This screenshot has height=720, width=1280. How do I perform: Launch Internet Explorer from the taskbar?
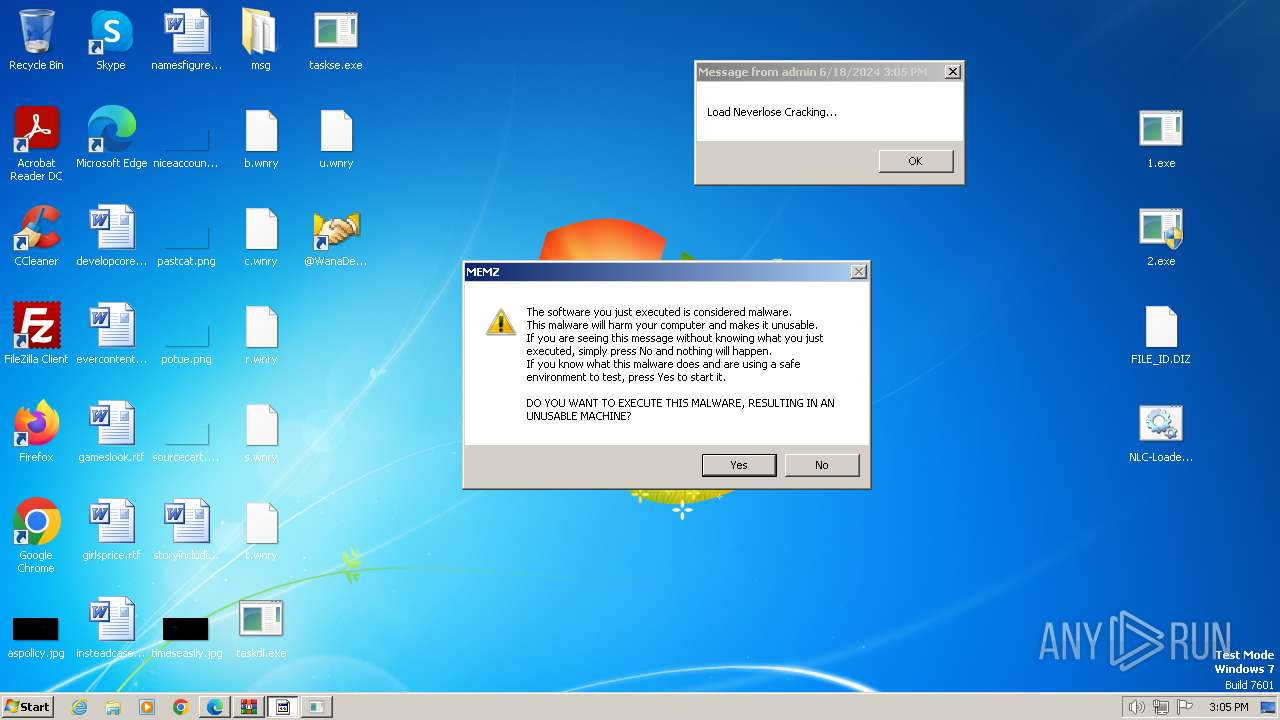(x=79, y=707)
